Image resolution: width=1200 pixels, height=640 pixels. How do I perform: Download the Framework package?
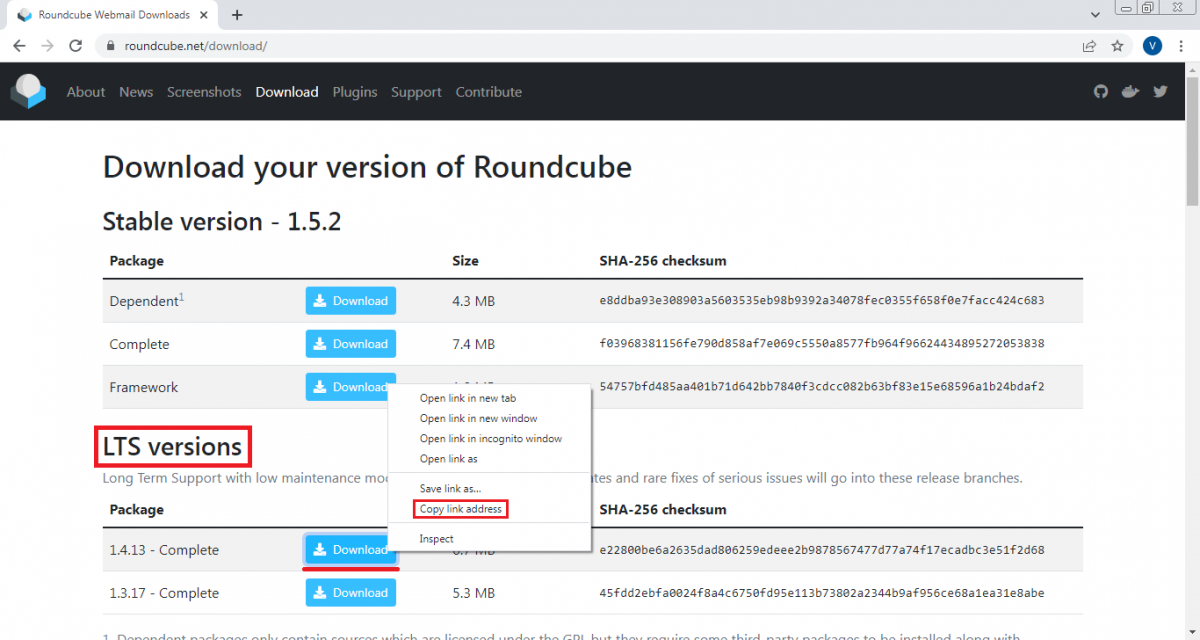(346, 386)
